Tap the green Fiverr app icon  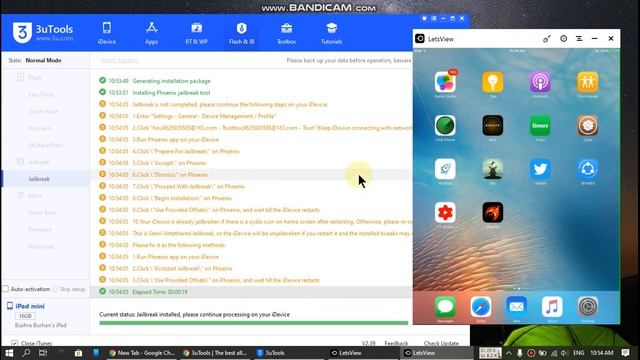[540, 126]
